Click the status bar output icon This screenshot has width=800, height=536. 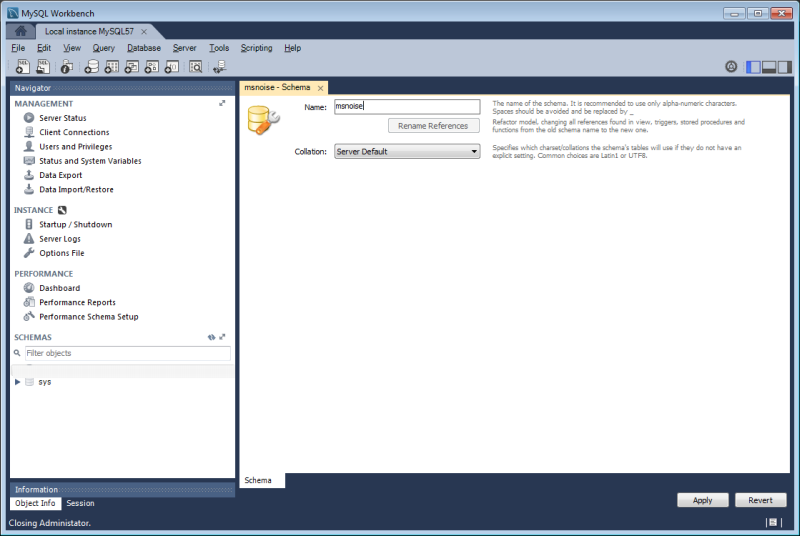tap(773, 522)
